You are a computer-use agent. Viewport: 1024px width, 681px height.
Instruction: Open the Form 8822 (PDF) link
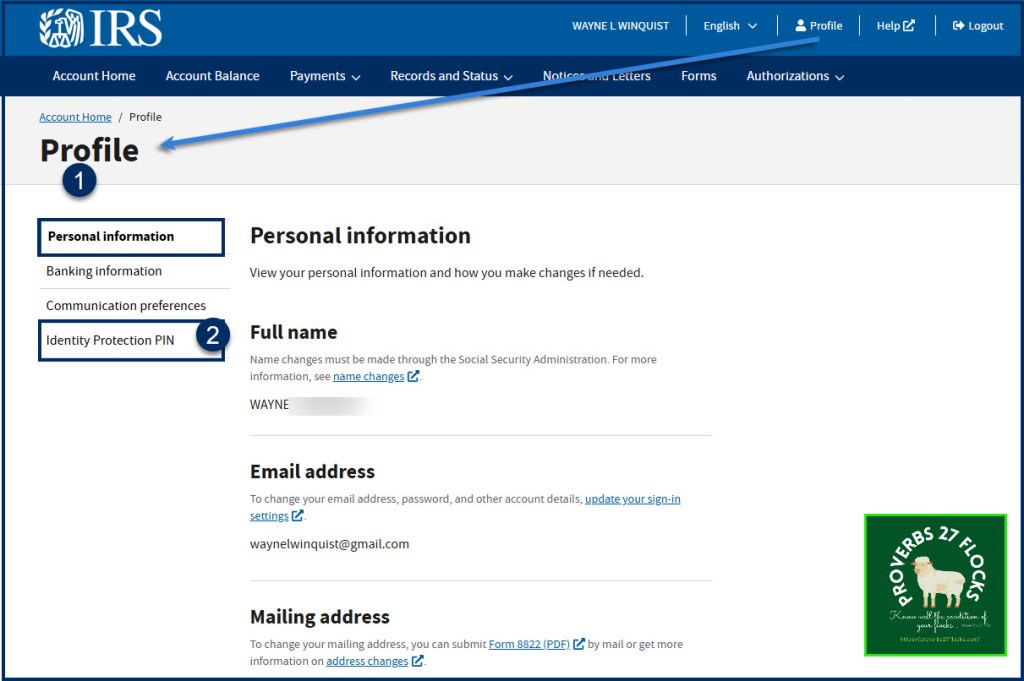tap(529, 644)
